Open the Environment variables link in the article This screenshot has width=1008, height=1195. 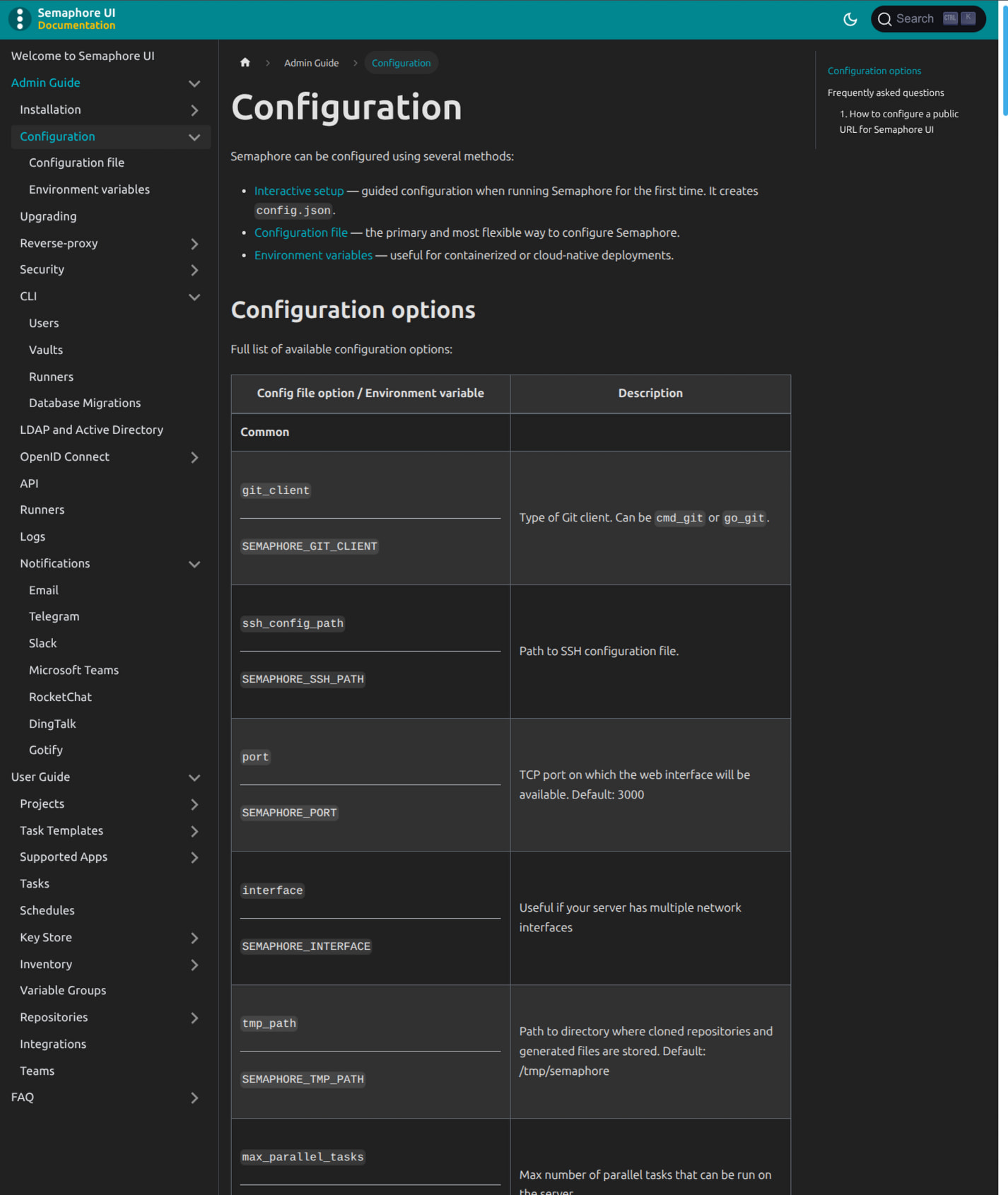(x=313, y=255)
